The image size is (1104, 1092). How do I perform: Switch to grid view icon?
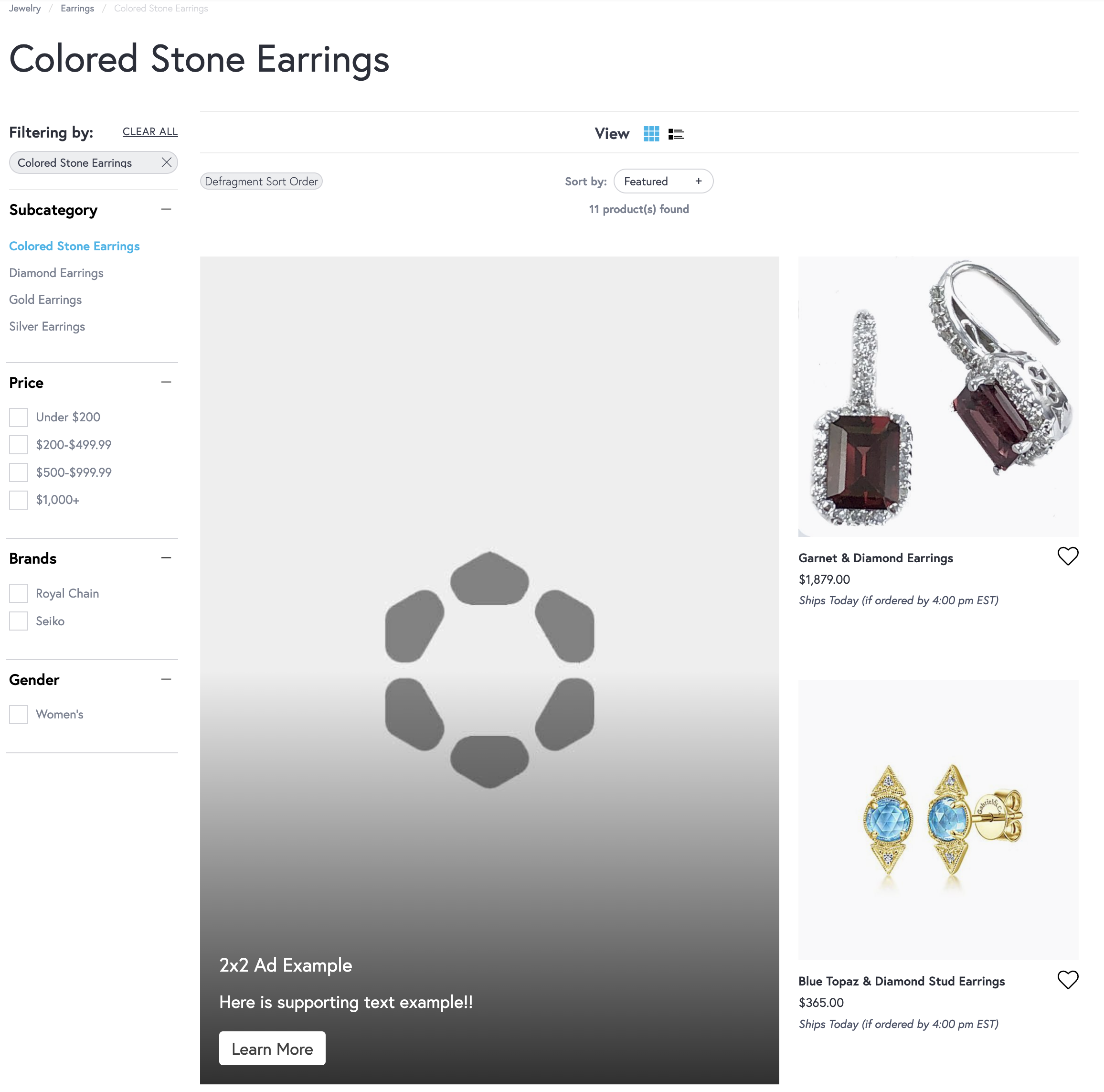click(x=651, y=134)
